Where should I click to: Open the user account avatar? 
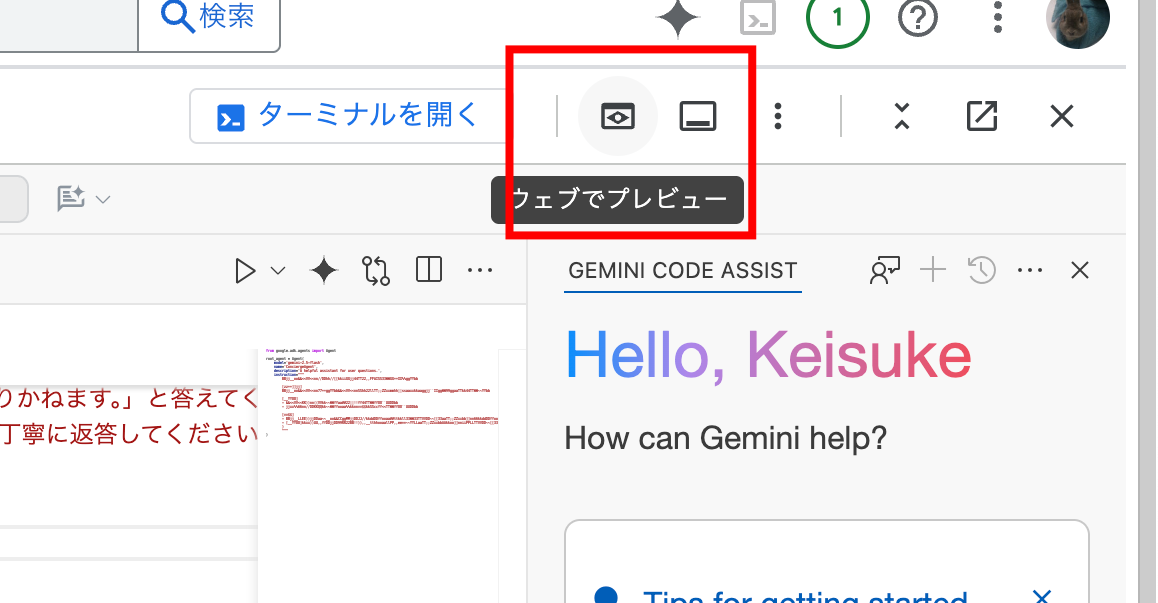pyautogui.click(x=1078, y=20)
